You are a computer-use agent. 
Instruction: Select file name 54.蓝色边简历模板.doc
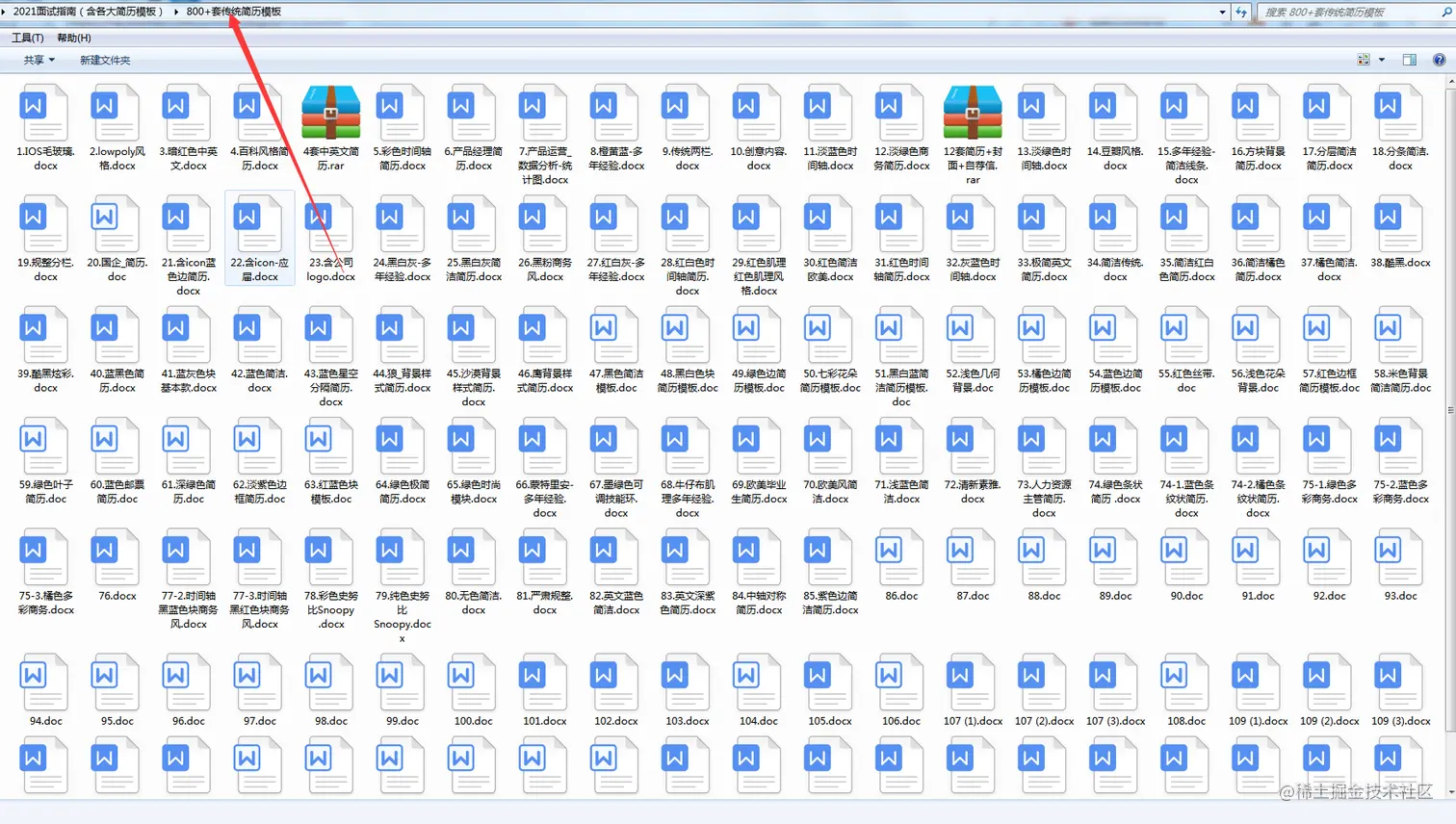(1115, 380)
